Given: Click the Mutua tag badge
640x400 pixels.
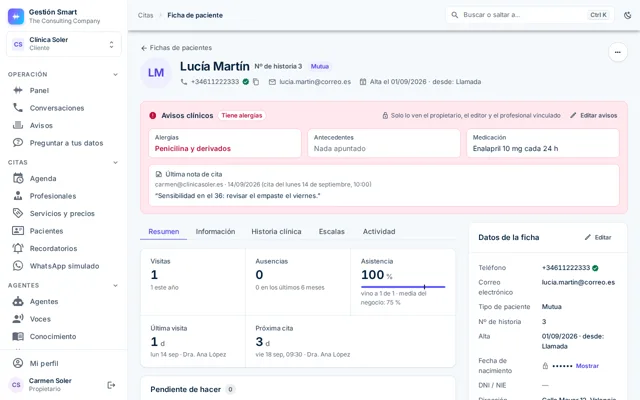Looking at the screenshot, I should pyautogui.click(x=320, y=66).
